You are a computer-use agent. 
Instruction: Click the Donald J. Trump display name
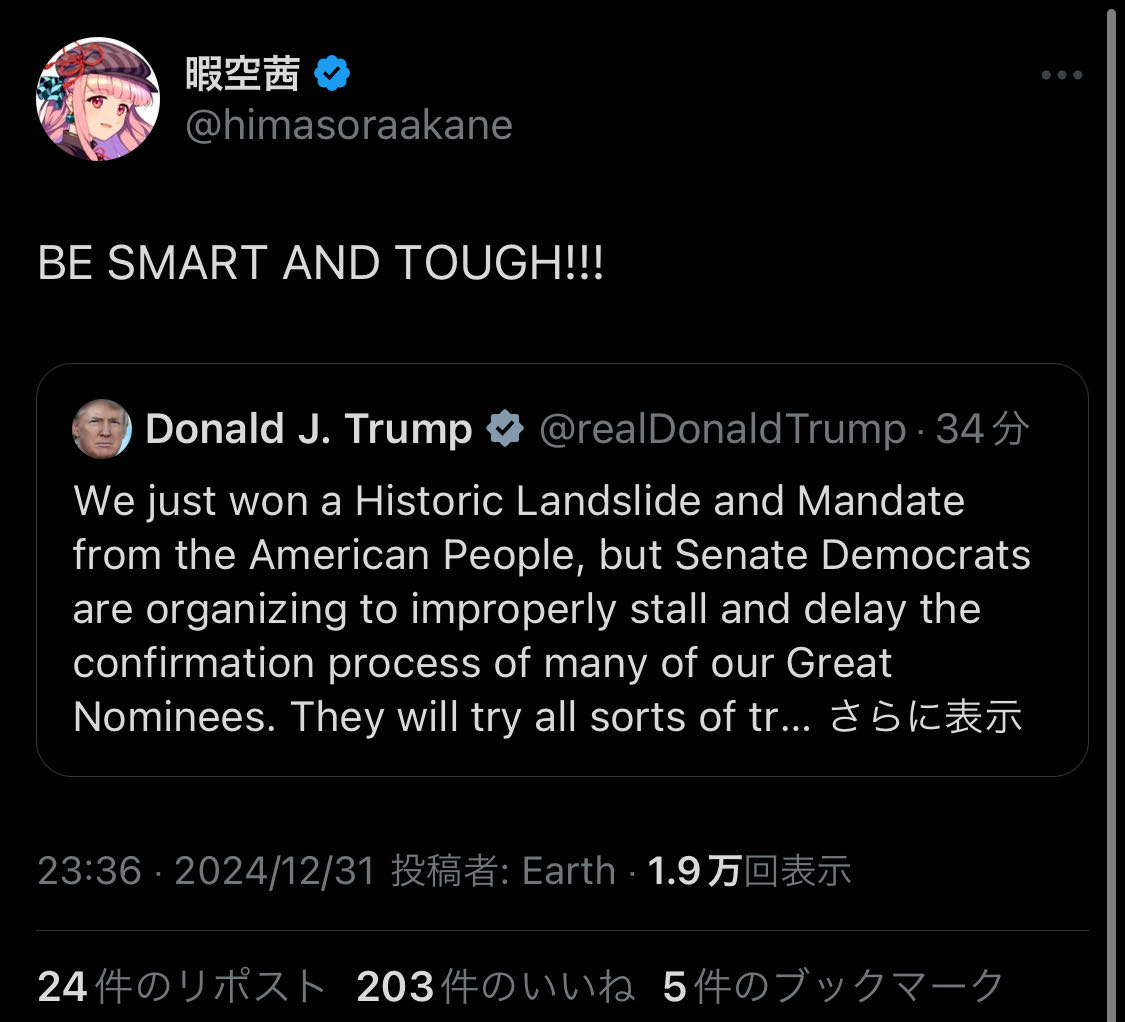coord(309,428)
